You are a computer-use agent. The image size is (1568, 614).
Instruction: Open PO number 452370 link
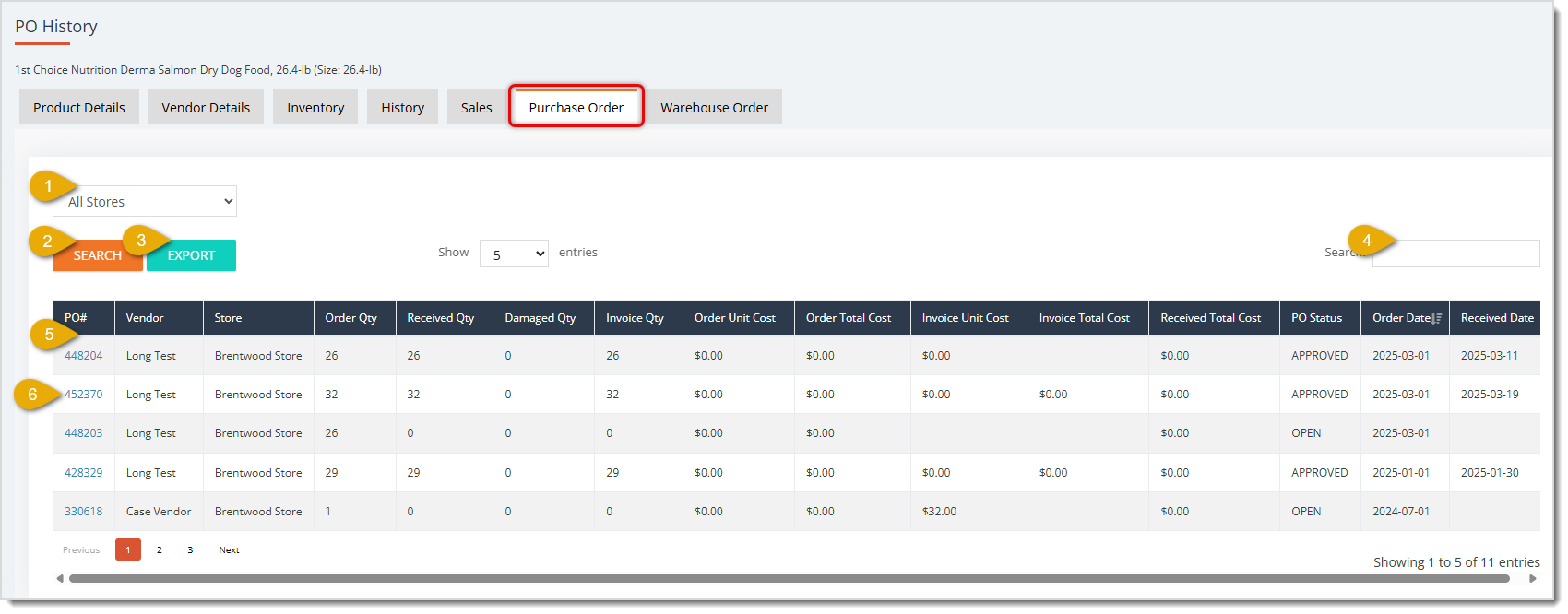[x=83, y=395]
